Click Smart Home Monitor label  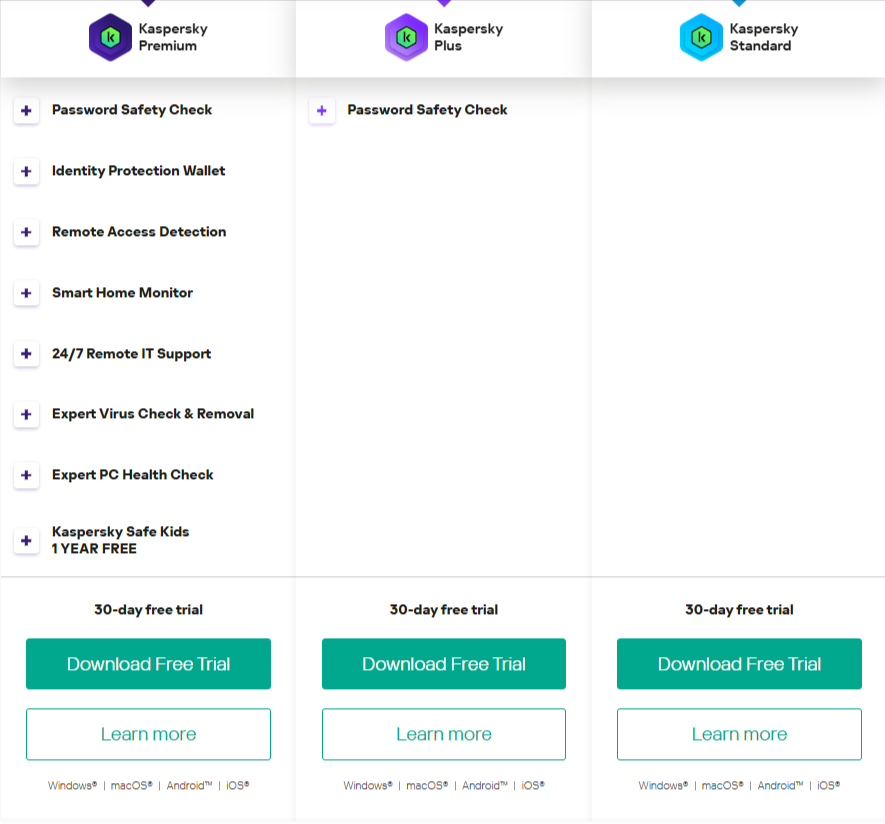pyautogui.click(x=122, y=292)
